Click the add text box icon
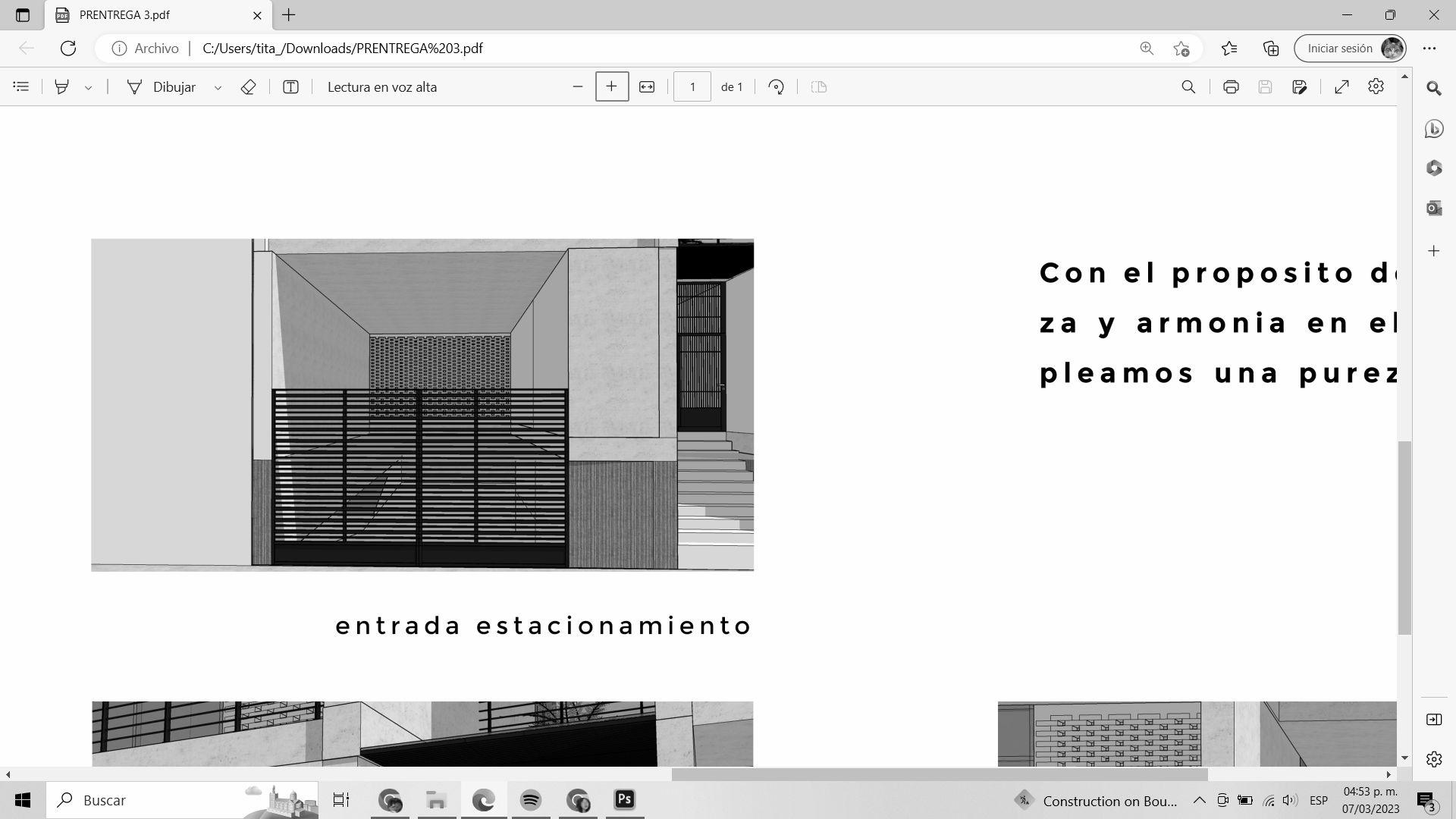This screenshot has height=819, width=1456. pyautogui.click(x=290, y=87)
